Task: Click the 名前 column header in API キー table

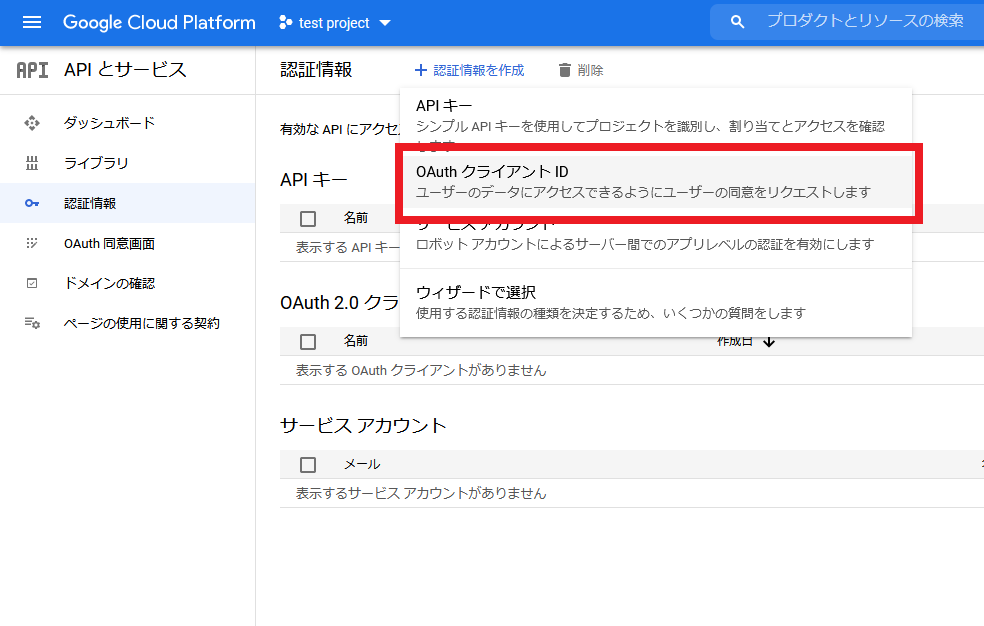Action: (356, 218)
